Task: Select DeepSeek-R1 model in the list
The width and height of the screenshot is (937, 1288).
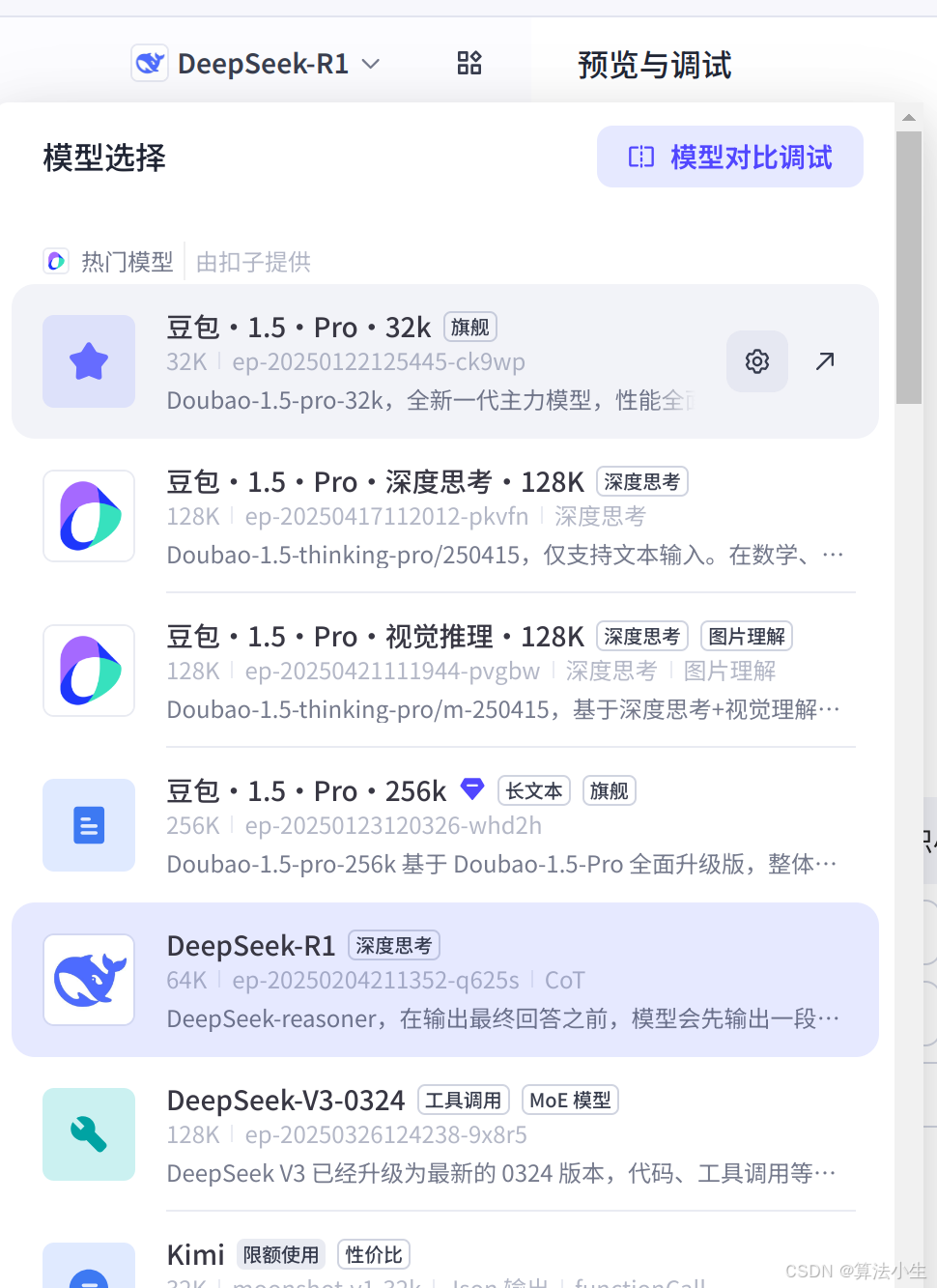Action: tap(445, 980)
